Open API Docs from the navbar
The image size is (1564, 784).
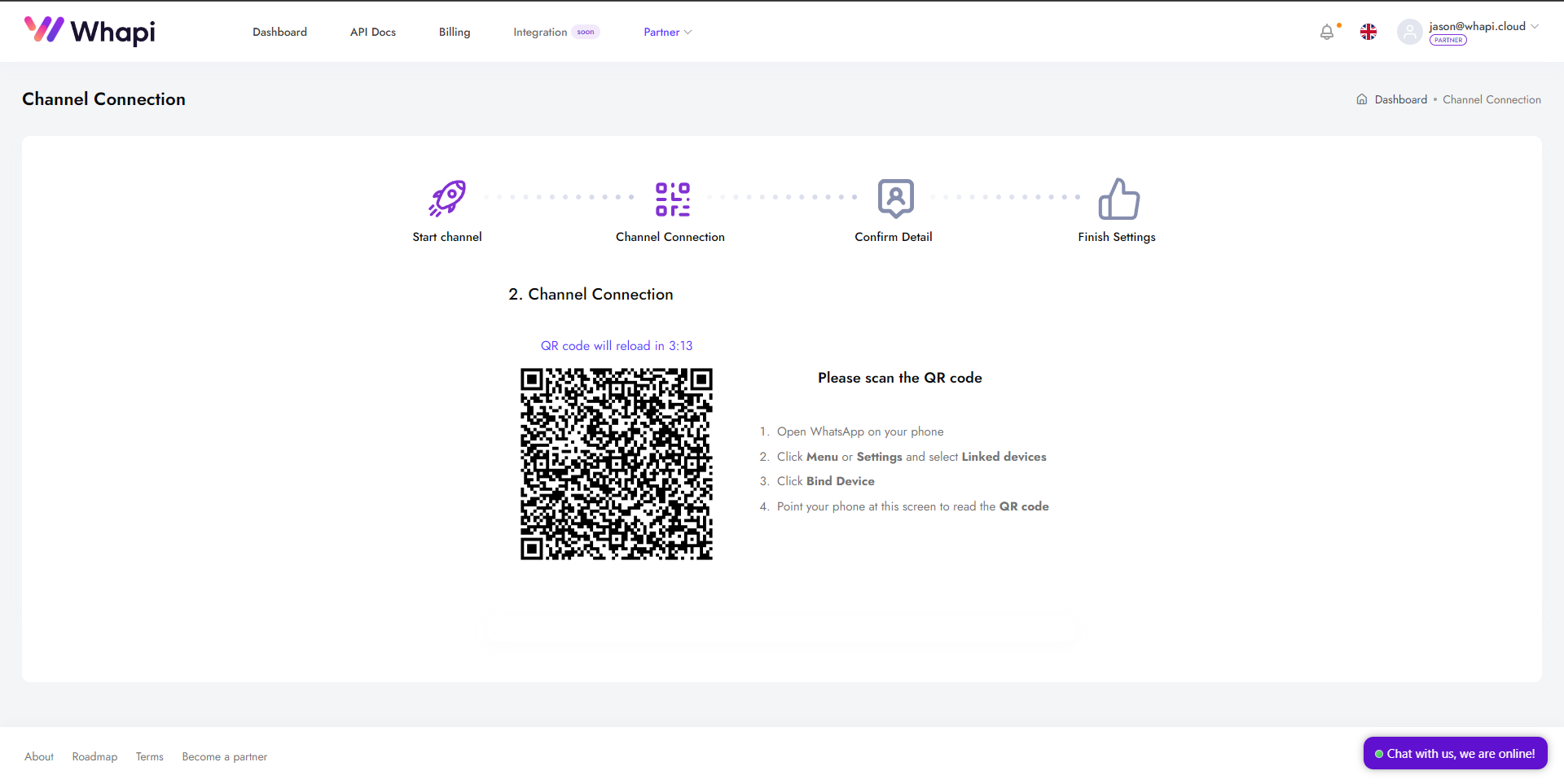pyautogui.click(x=373, y=32)
